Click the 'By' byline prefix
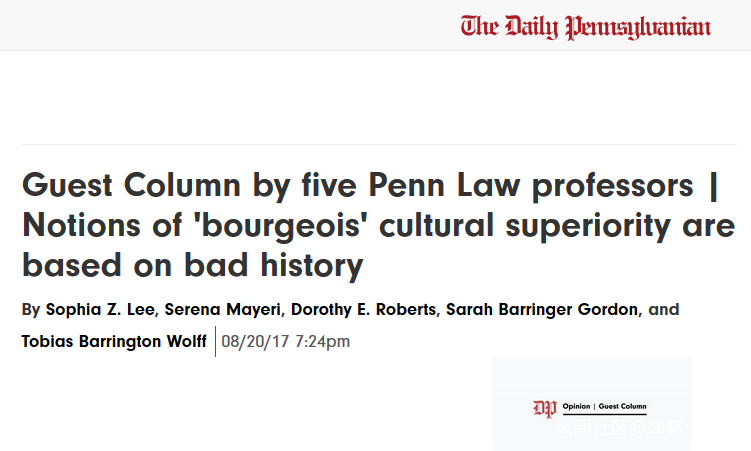The image size is (751, 451). [31, 310]
